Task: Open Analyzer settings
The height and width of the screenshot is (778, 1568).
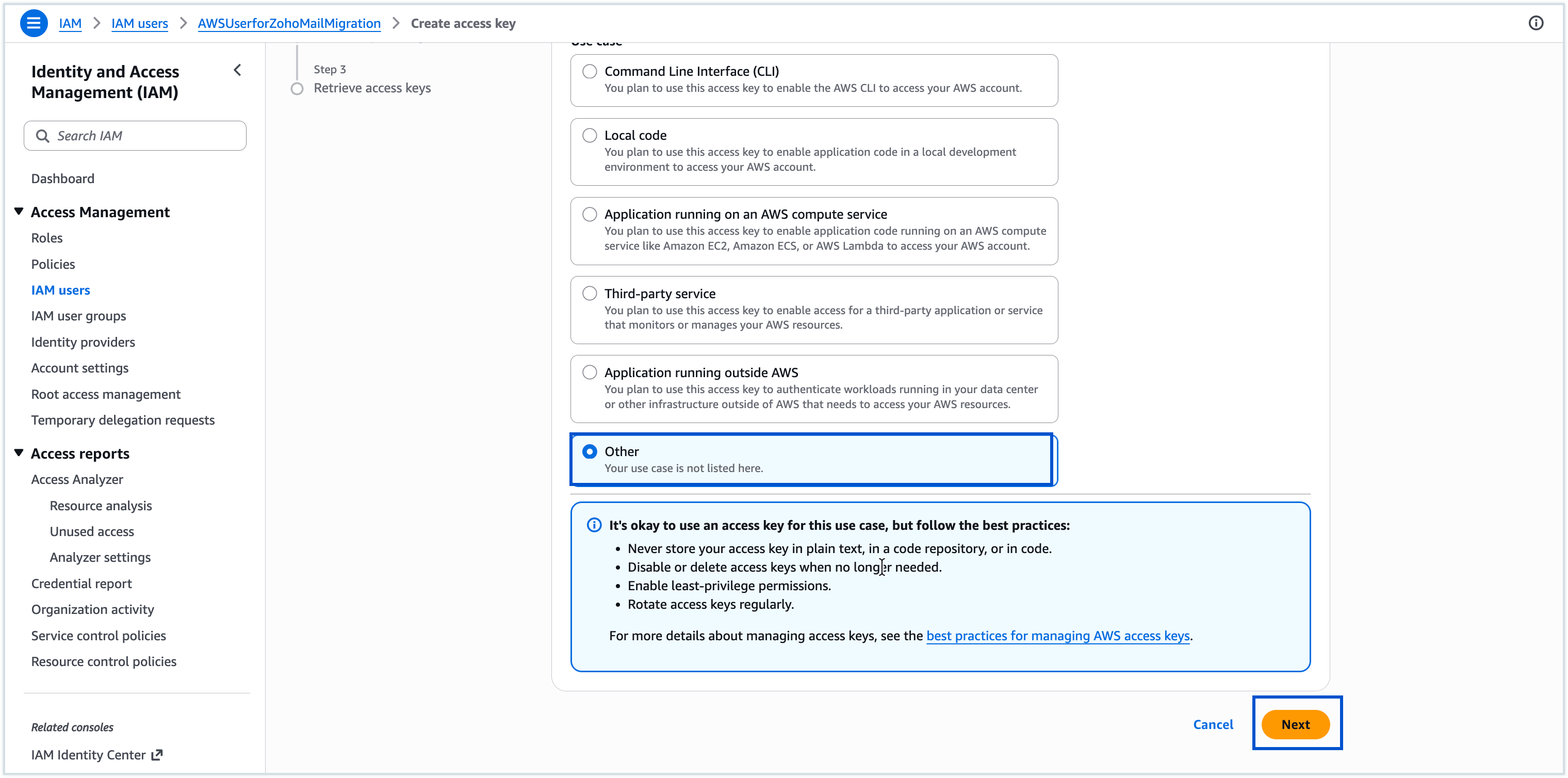Action: point(100,558)
